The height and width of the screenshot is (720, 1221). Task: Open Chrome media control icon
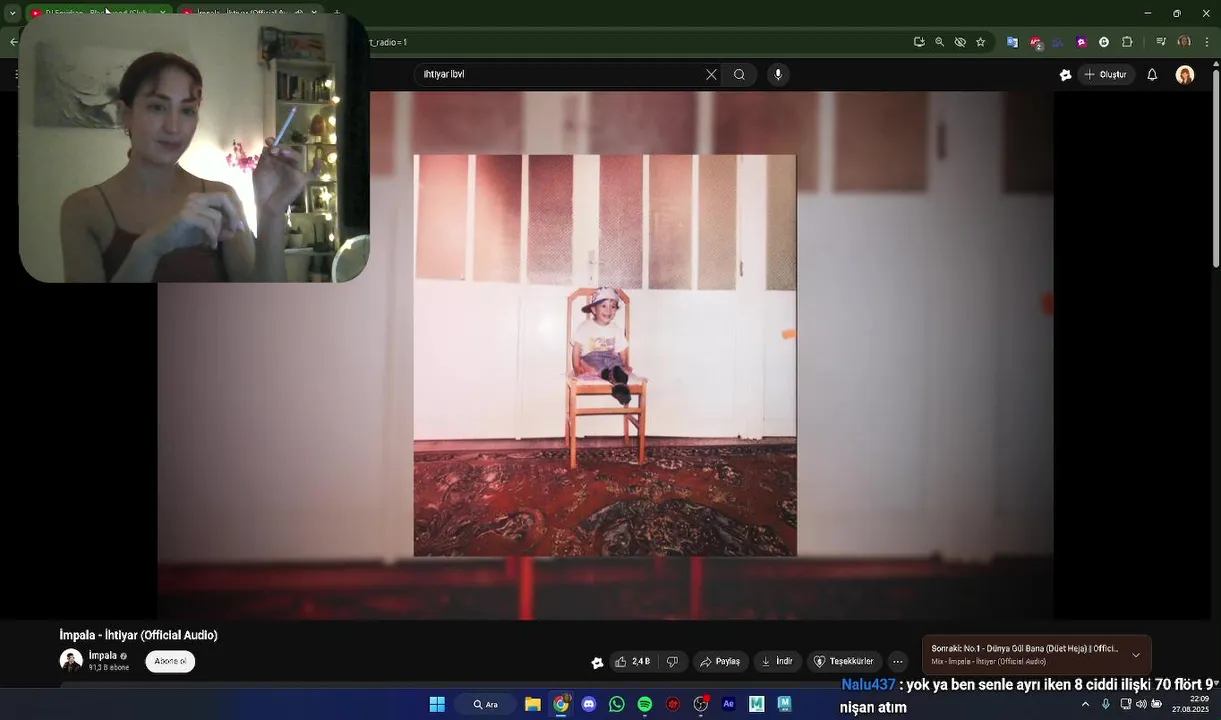[x=1161, y=42]
